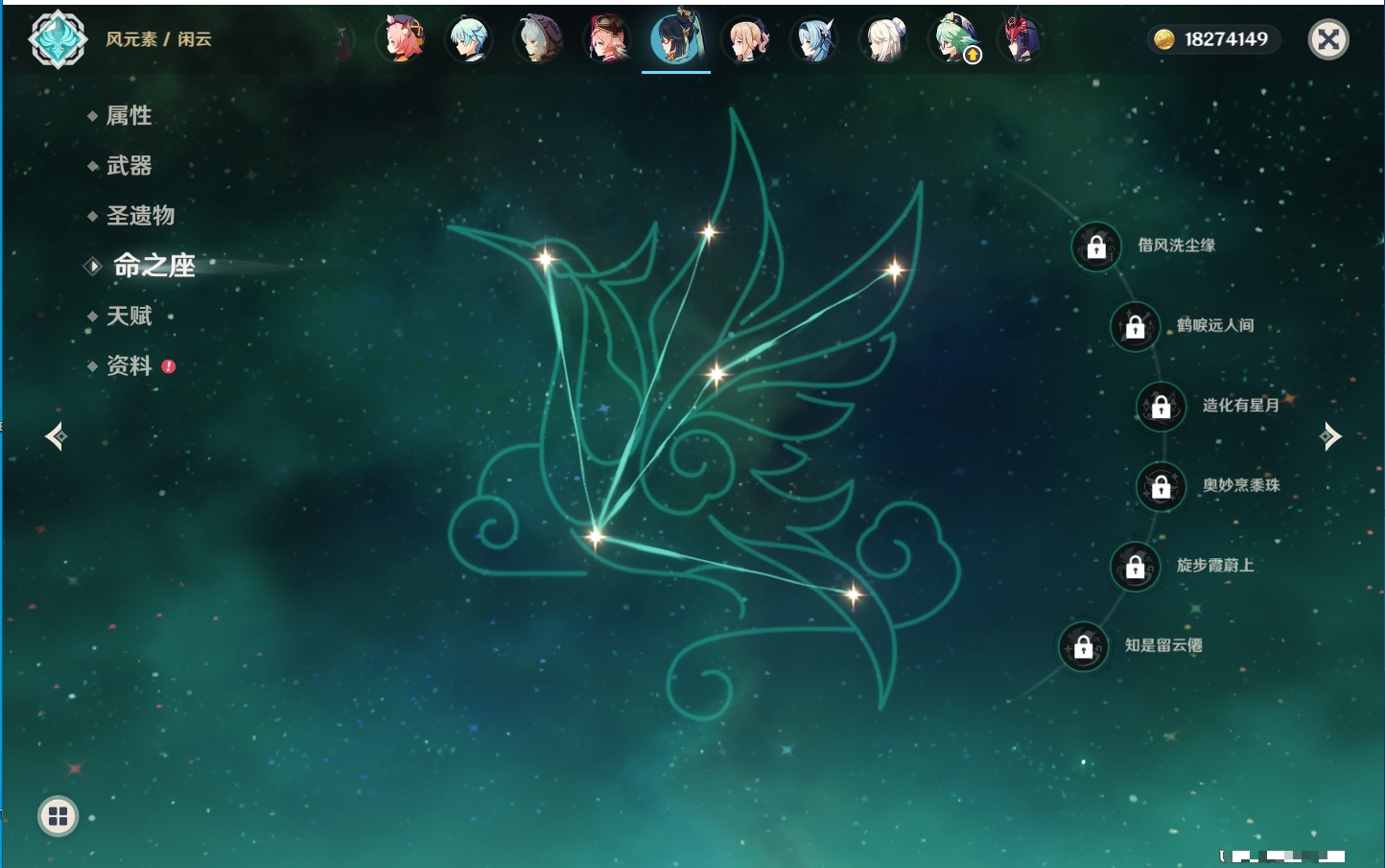Click the partially faded portrait before the cat-eared one
Viewport: 1385px width, 868px height.
(x=343, y=40)
